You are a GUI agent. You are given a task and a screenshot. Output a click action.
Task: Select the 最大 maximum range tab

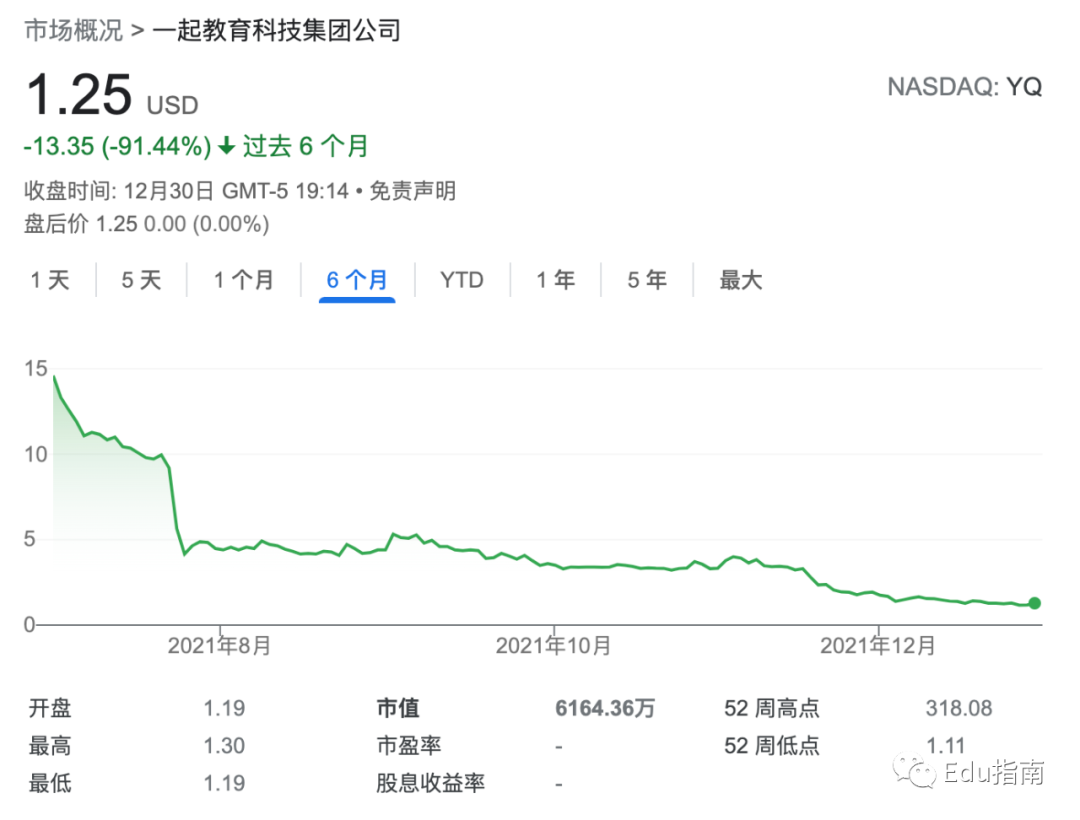(x=741, y=280)
